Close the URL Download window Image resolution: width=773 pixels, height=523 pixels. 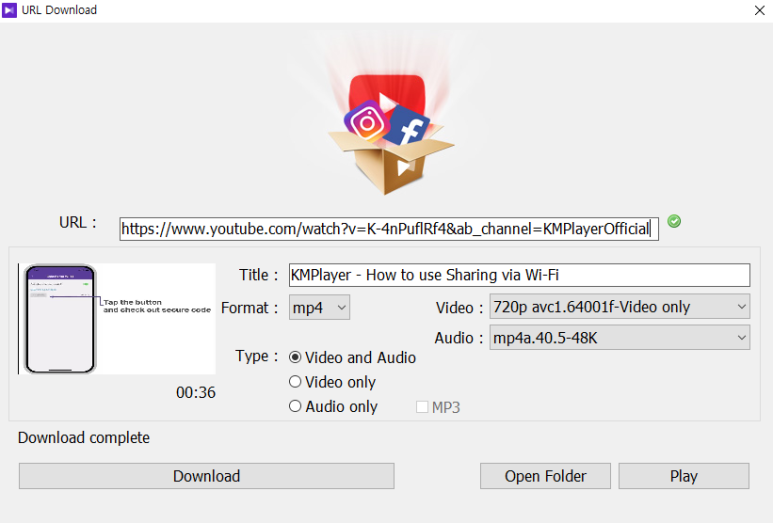[x=759, y=10]
